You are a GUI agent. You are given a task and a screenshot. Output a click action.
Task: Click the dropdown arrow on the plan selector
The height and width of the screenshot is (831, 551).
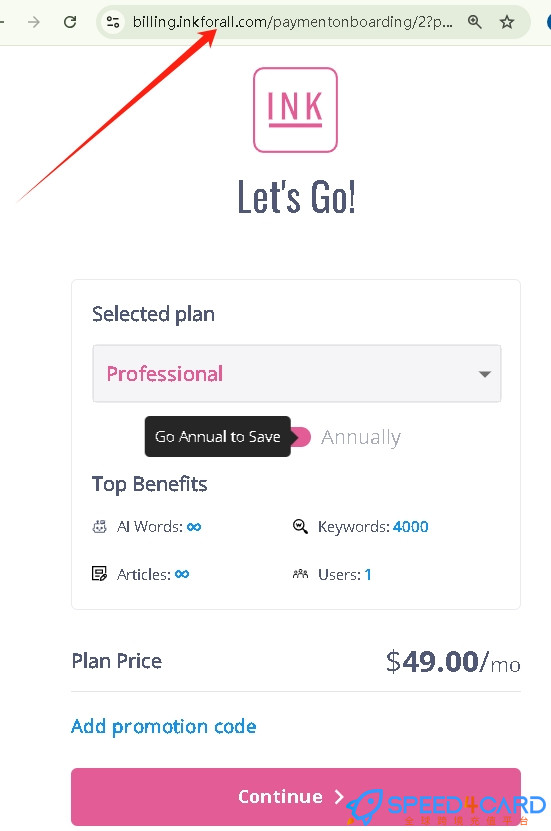pos(484,374)
